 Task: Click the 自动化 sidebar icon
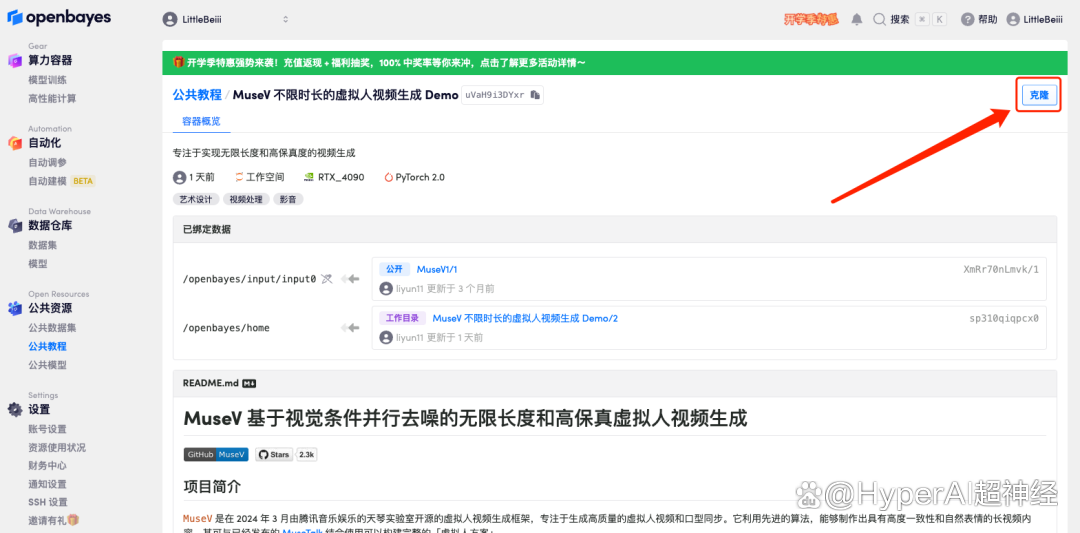[x=15, y=143]
